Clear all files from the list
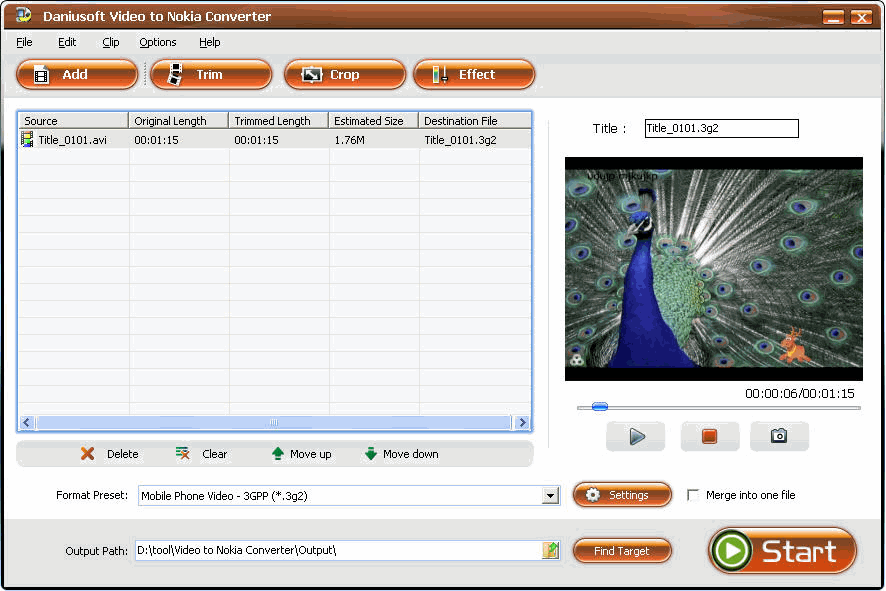This screenshot has width=886, height=591. coord(202,454)
